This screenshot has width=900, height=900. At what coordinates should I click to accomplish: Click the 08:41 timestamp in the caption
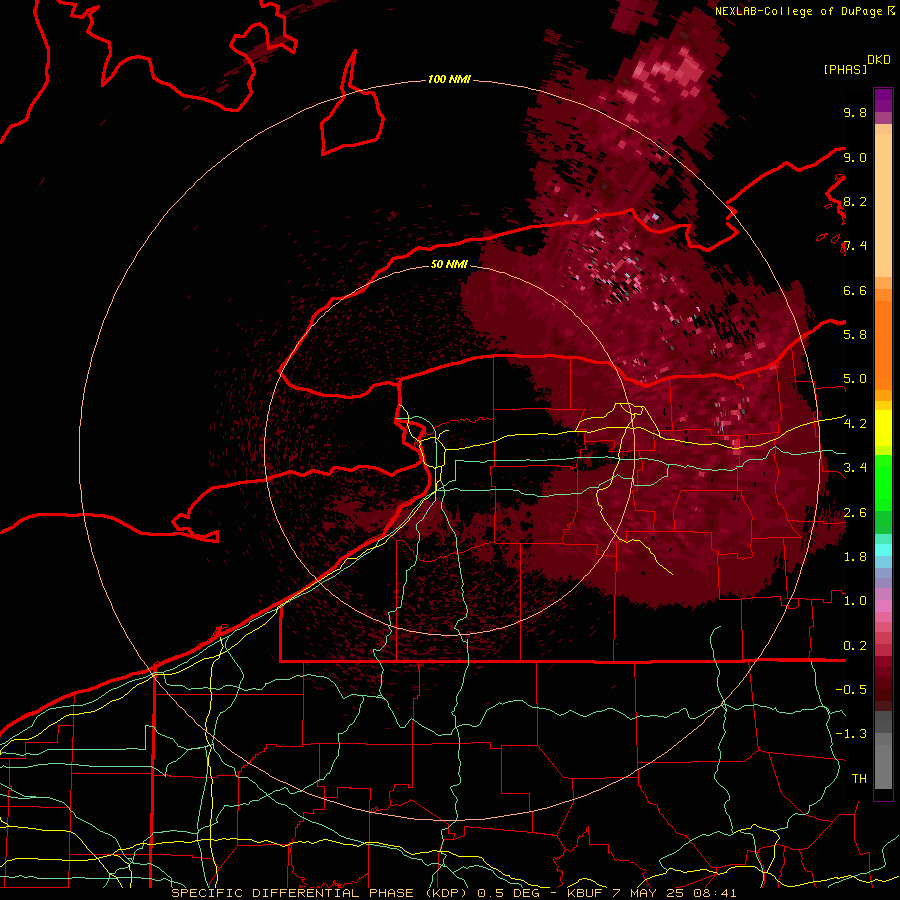point(716,893)
